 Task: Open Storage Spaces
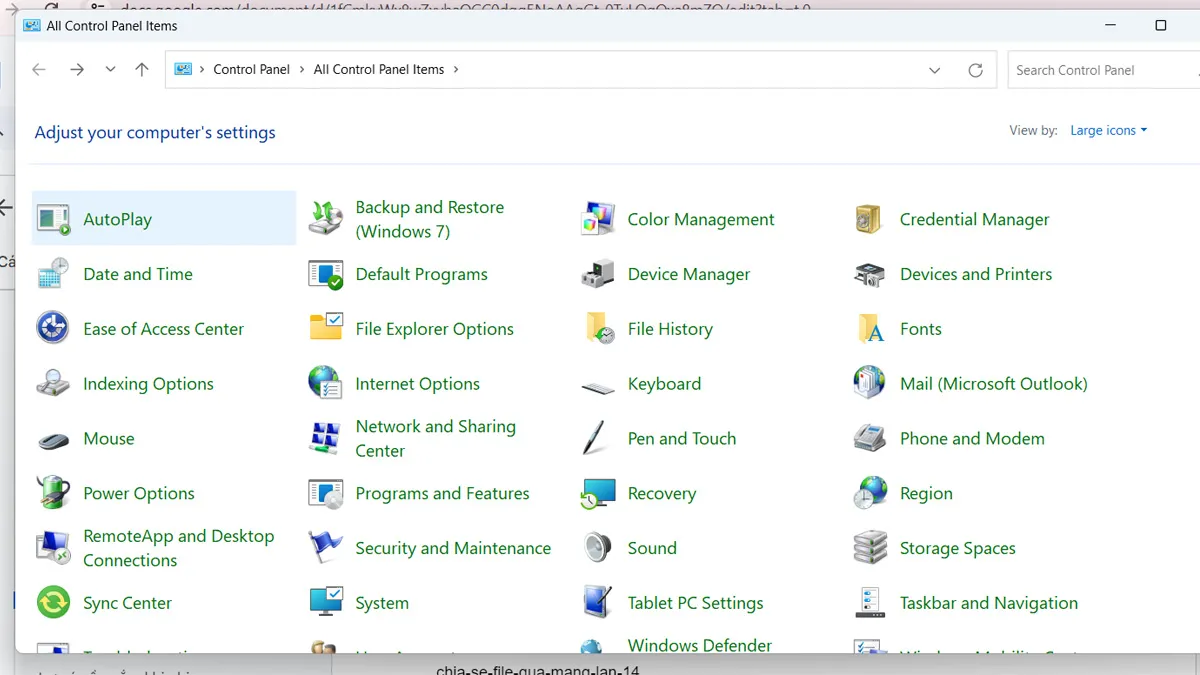coord(959,548)
